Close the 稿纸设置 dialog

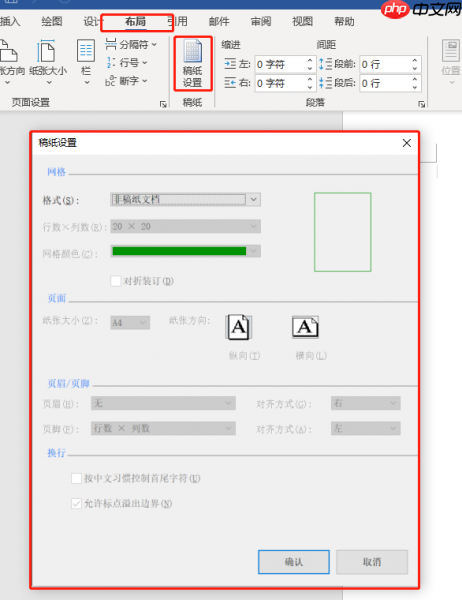(406, 143)
